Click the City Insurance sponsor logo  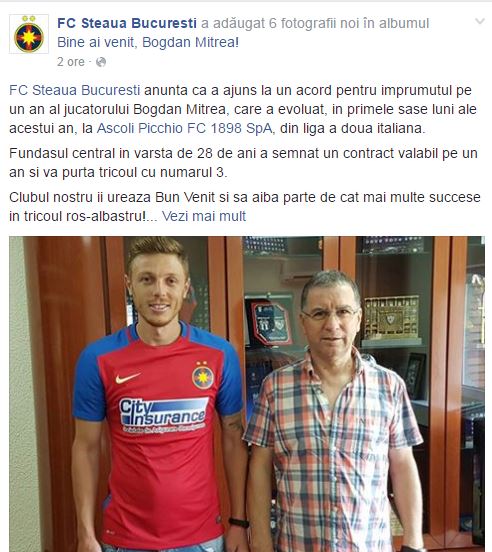coord(163,415)
